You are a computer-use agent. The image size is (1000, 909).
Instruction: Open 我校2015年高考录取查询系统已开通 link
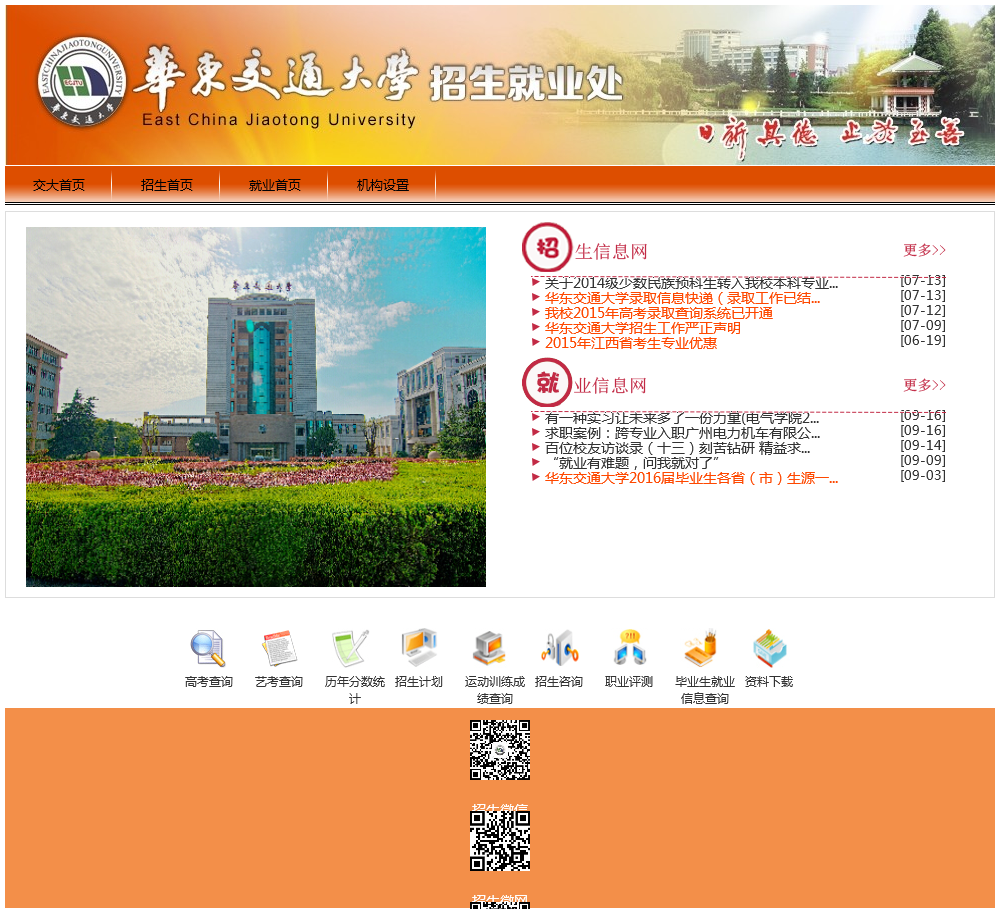point(658,313)
